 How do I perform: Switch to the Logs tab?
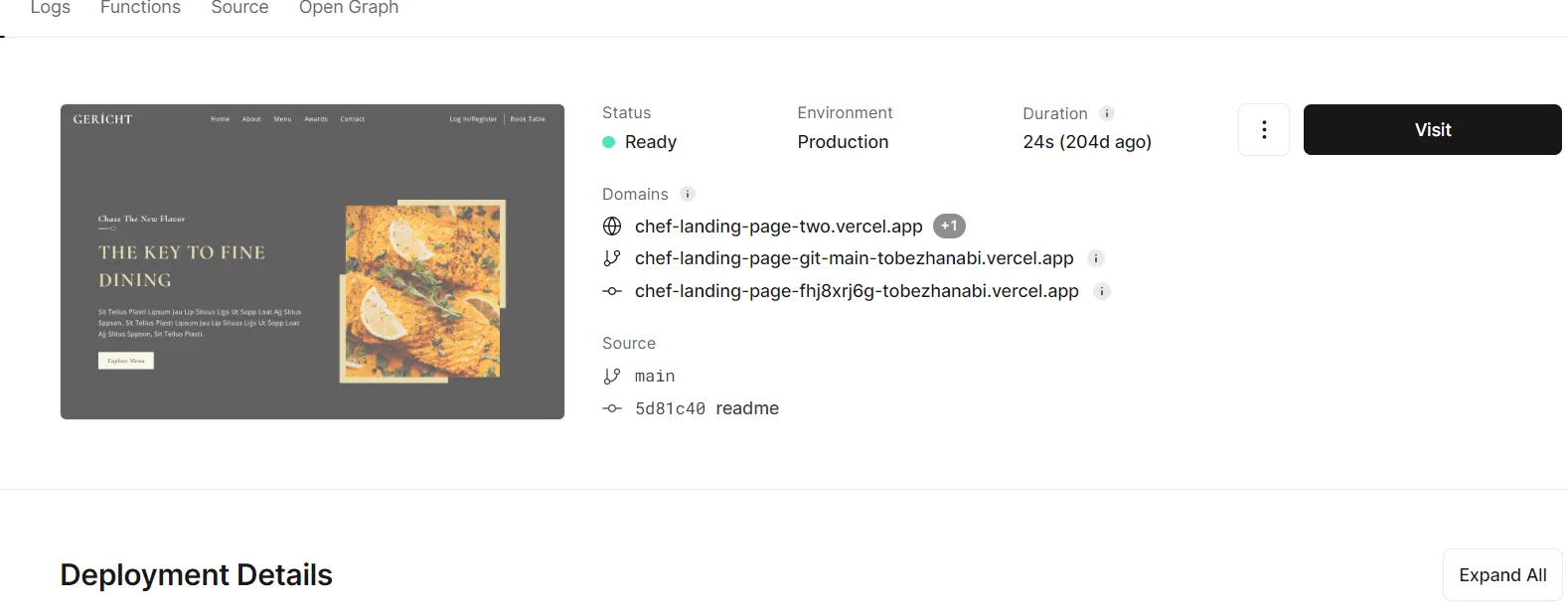click(x=50, y=8)
